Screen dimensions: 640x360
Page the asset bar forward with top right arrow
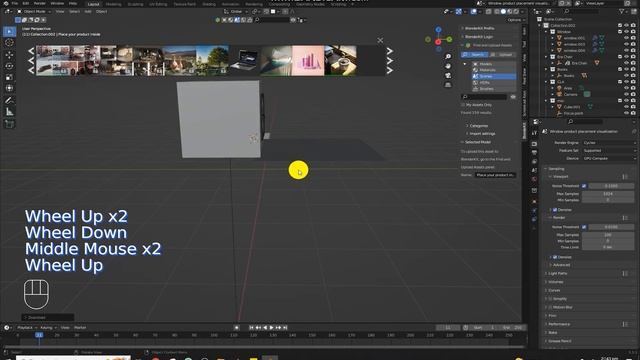[x=390, y=51]
